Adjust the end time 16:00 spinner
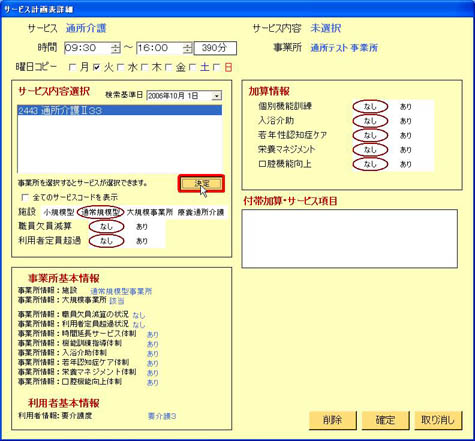The width and height of the screenshot is (475, 441). coord(187,48)
